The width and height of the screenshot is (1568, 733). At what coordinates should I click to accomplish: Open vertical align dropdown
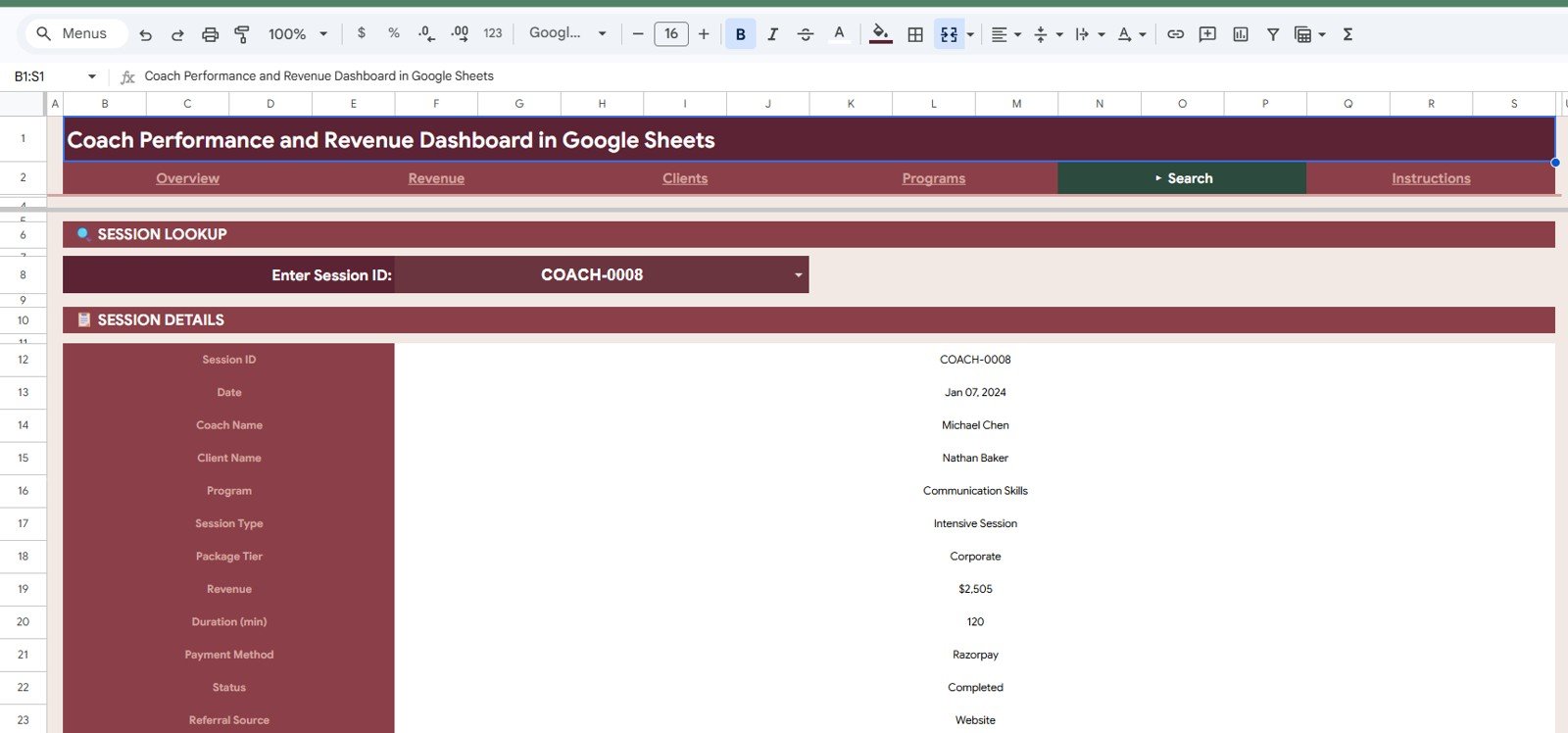coord(1048,34)
